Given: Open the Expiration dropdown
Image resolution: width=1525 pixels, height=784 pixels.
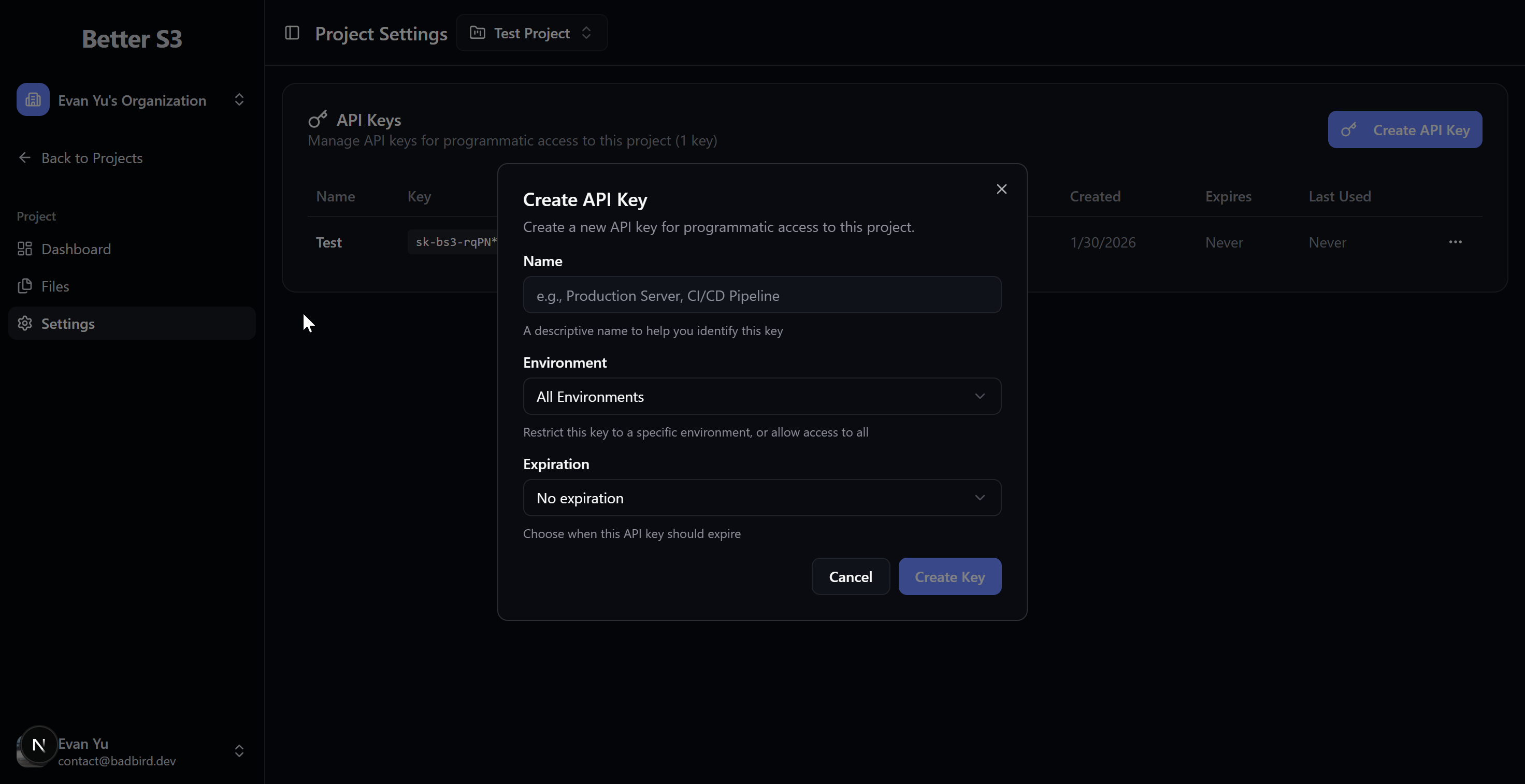Looking at the screenshot, I should coord(762,498).
